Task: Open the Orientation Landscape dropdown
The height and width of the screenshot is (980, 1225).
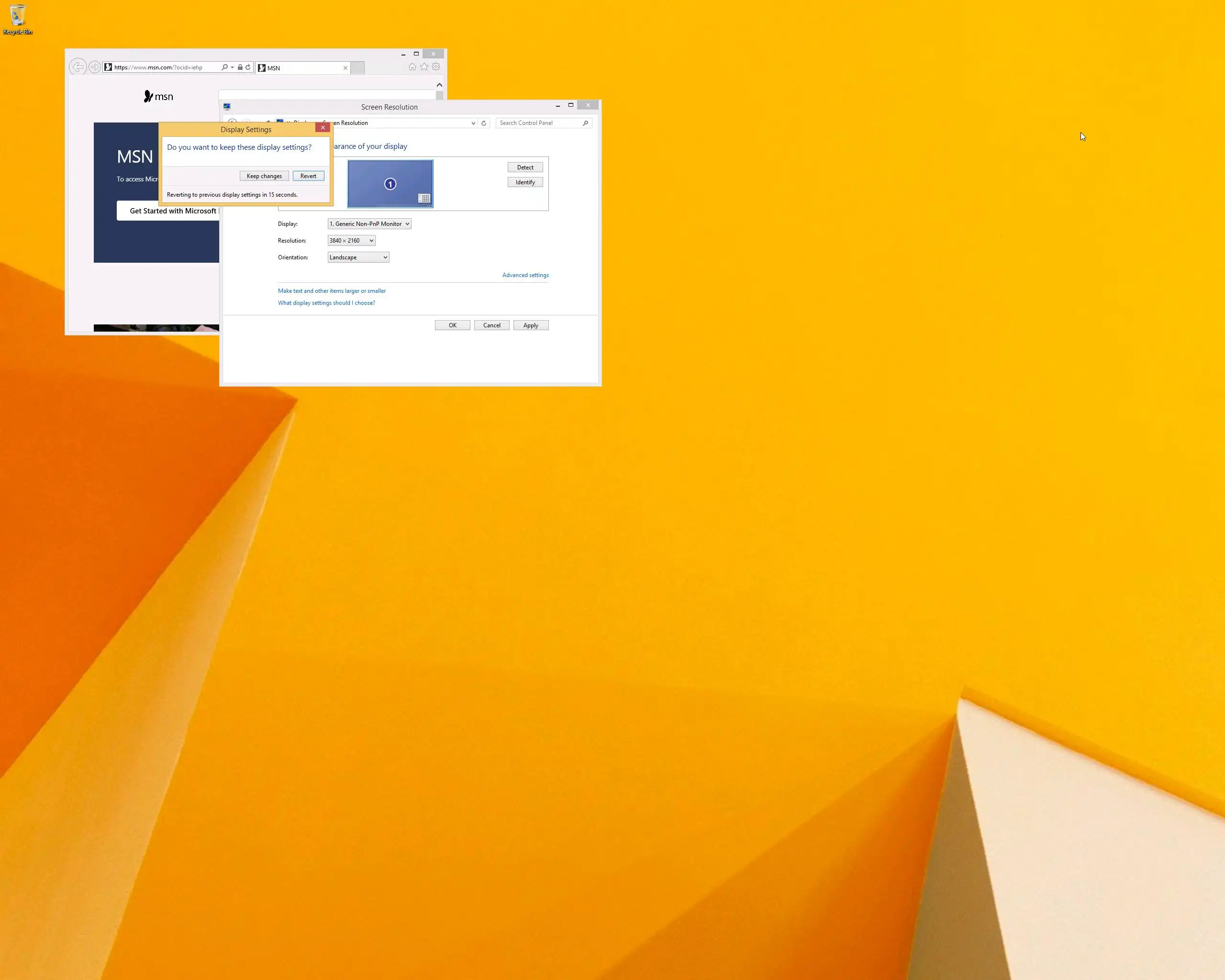Action: click(358, 257)
